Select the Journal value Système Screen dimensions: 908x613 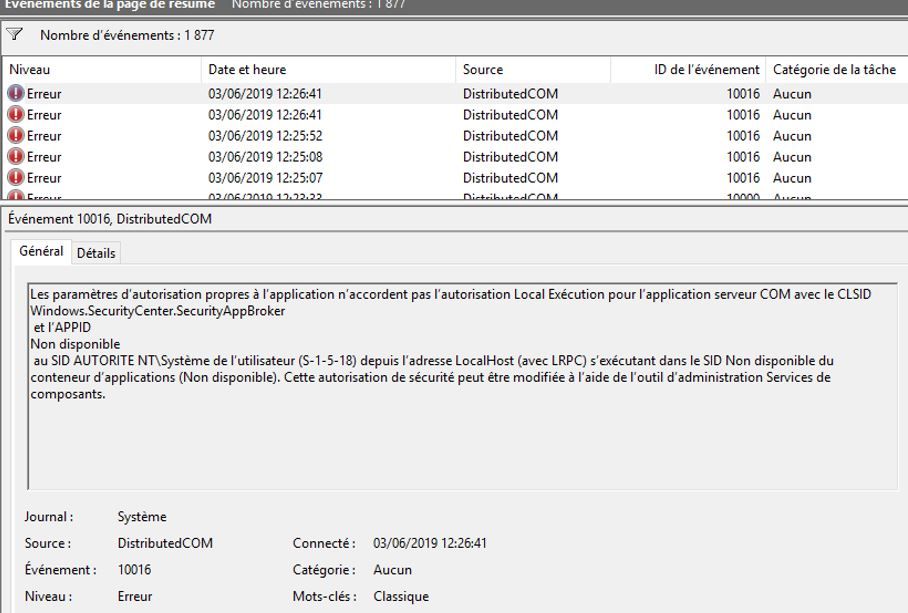pyautogui.click(x=142, y=517)
